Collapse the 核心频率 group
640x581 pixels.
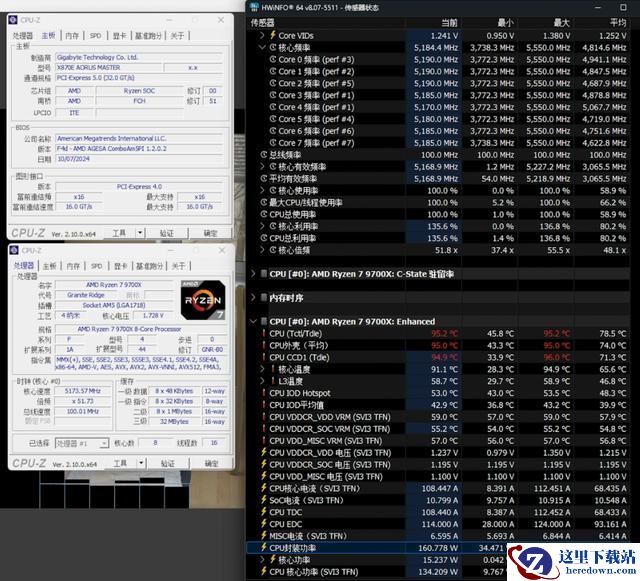click(262, 47)
